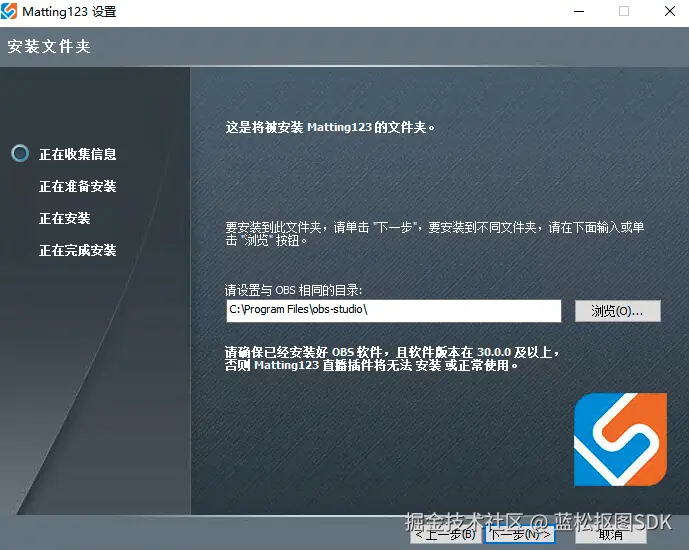
Task: Click the OBS version 30.0.0 warning text
Action: tap(392, 358)
